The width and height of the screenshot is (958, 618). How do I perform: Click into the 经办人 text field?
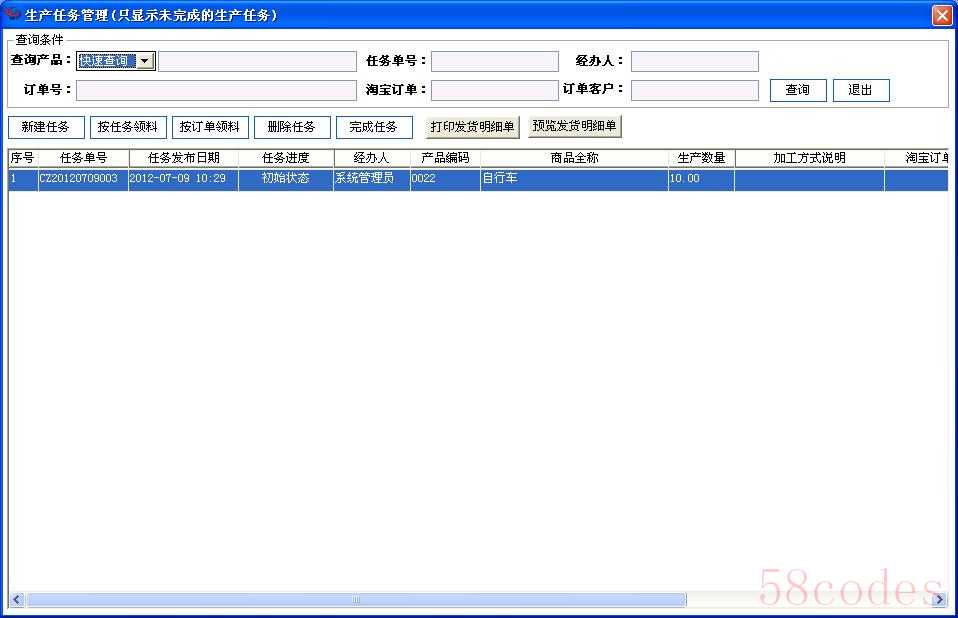pyautogui.click(x=694, y=62)
